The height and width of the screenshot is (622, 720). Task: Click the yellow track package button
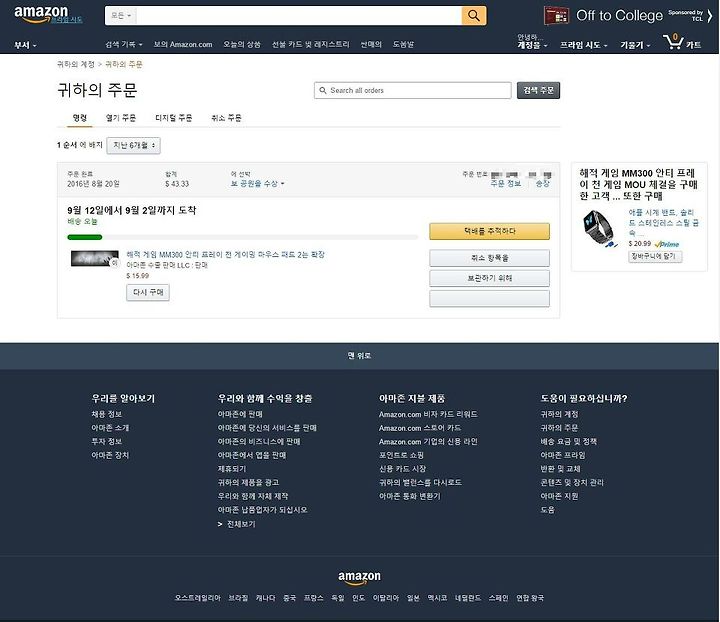tap(489, 231)
